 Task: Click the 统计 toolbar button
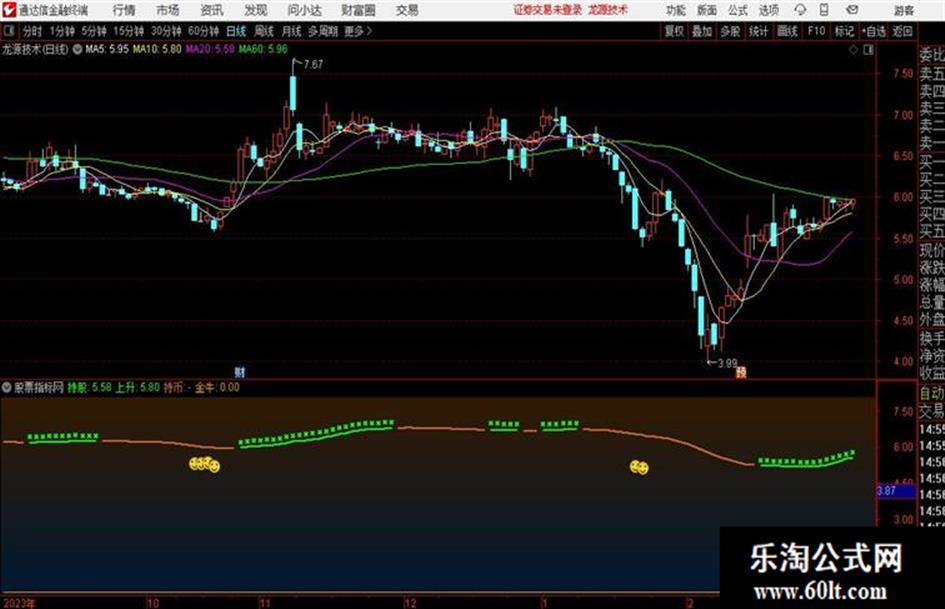[758, 31]
